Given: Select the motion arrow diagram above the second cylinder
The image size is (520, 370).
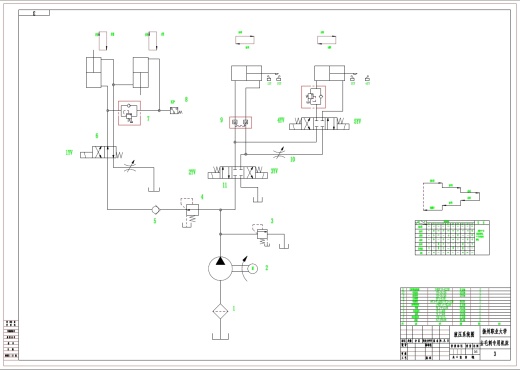Looking at the screenshot, I should pyautogui.click(x=153, y=41).
